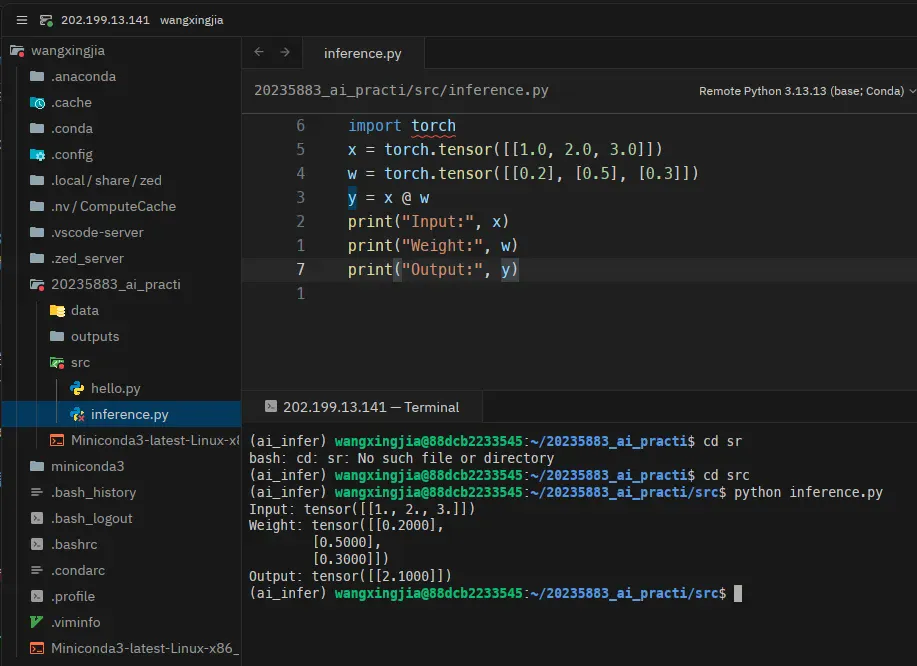This screenshot has width=917, height=666.
Task: Open hello.py from the project tree
Action: click(x=121, y=388)
